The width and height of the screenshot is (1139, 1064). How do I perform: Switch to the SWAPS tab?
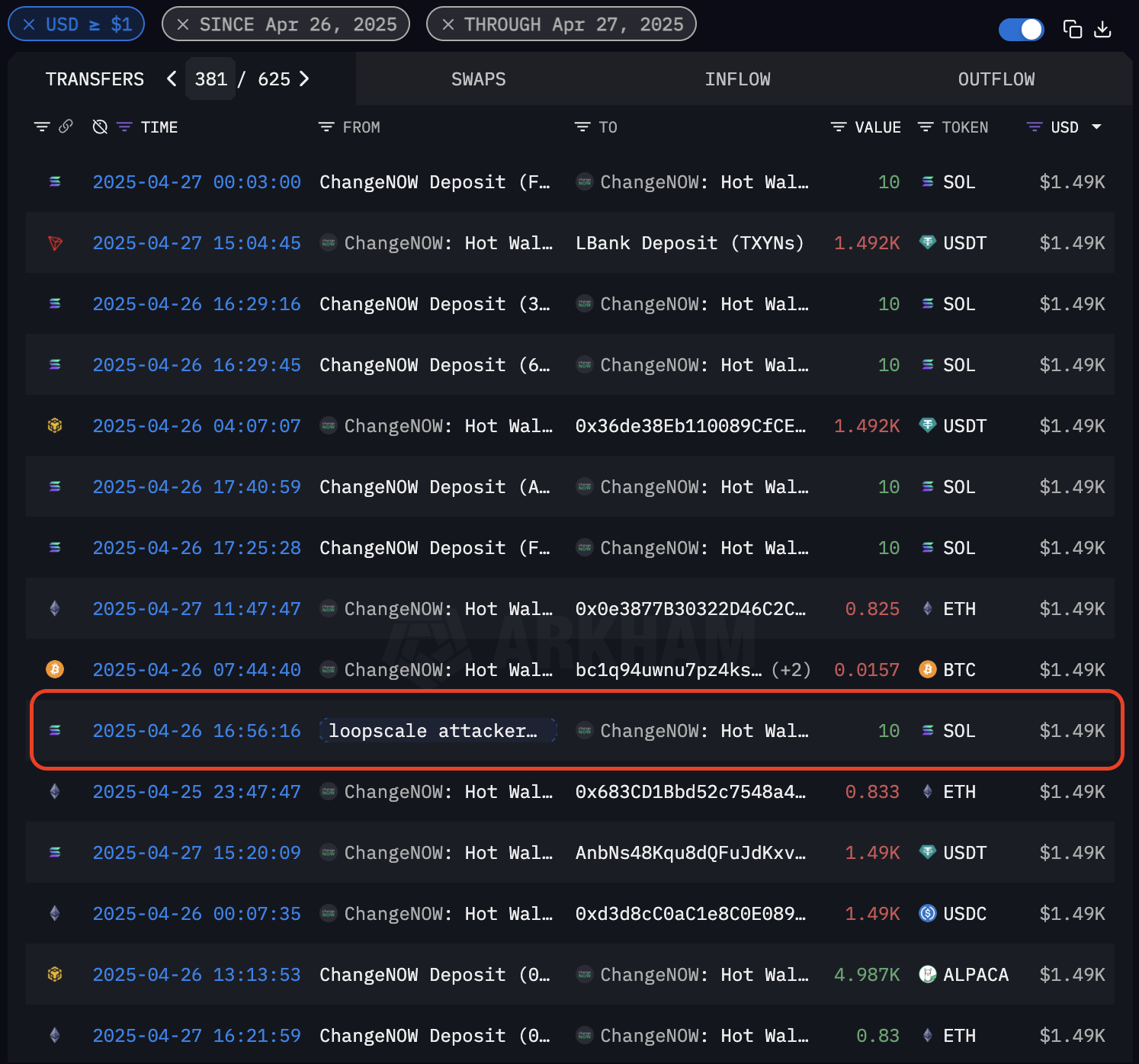[x=478, y=79]
